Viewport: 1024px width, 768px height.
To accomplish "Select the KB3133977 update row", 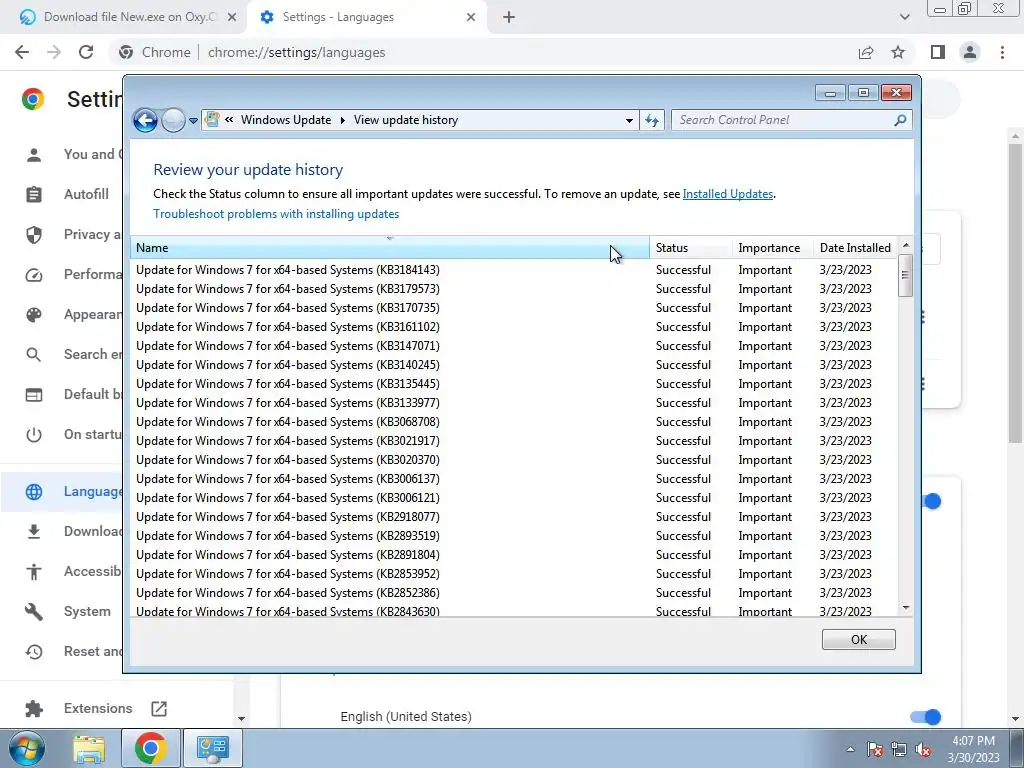I will pos(513,402).
